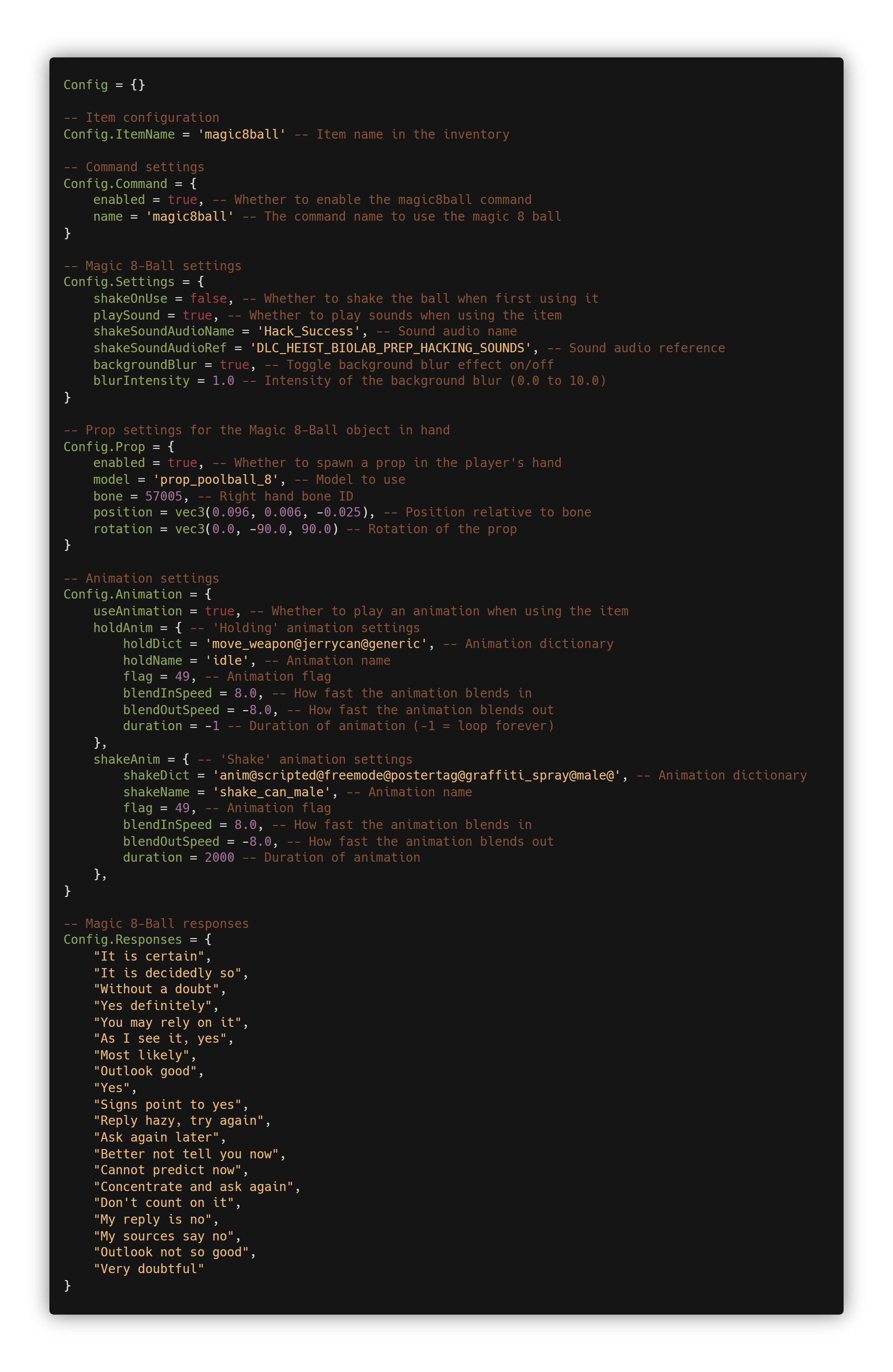Screen dimensions: 893x1372
Task: Click the true value of backgroundBlur
Action: 234,364
